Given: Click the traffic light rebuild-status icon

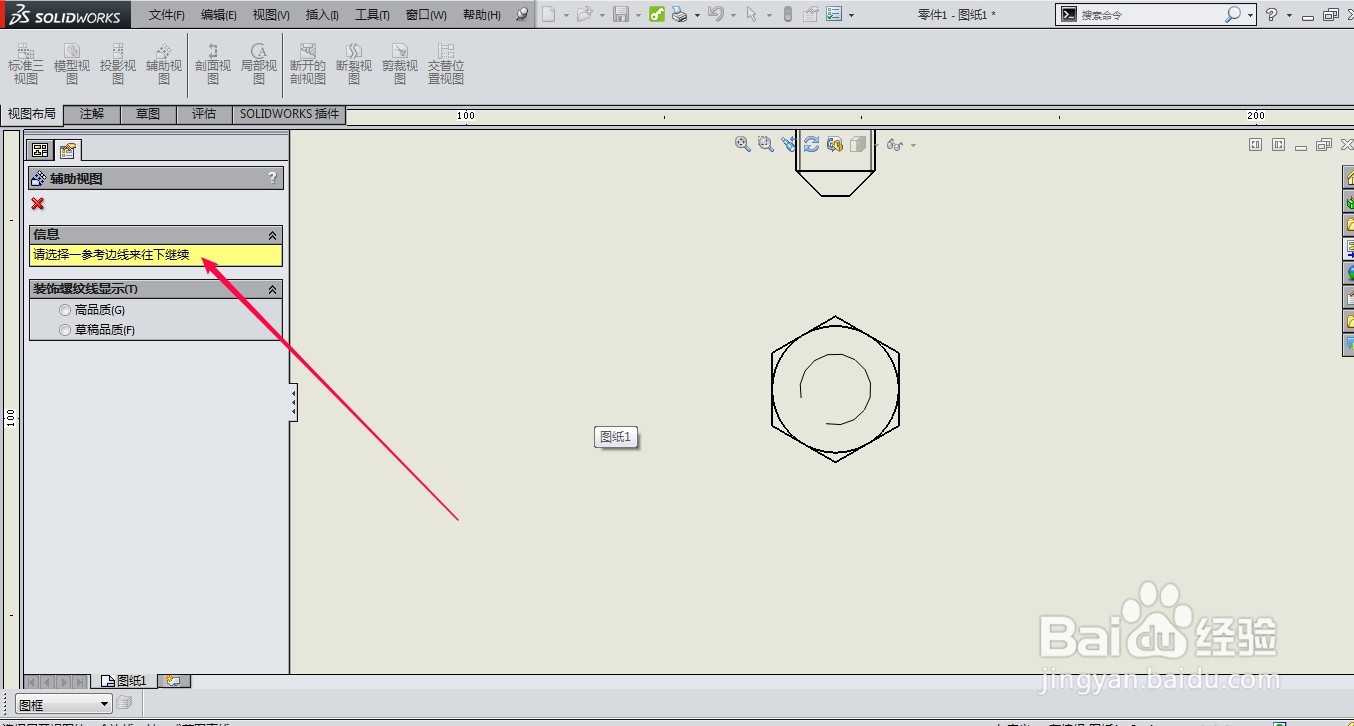Looking at the screenshot, I should point(788,14).
